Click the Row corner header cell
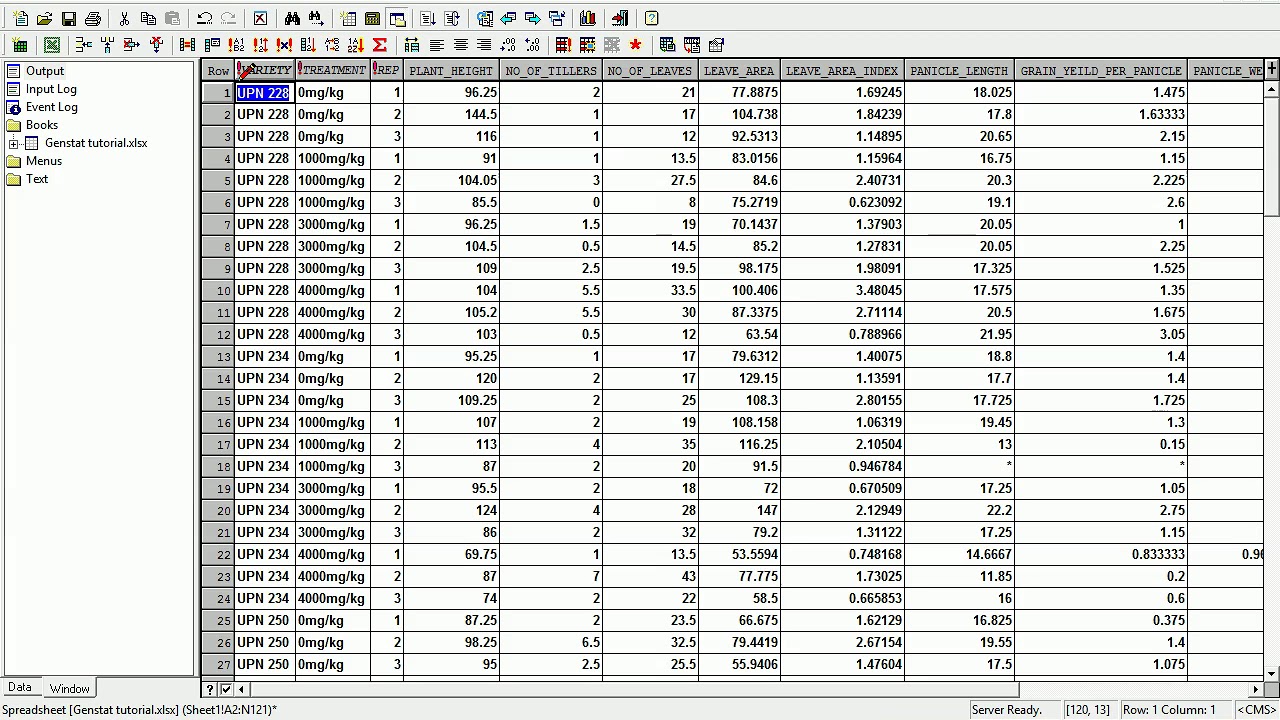This screenshot has width=1280, height=720. pos(218,71)
